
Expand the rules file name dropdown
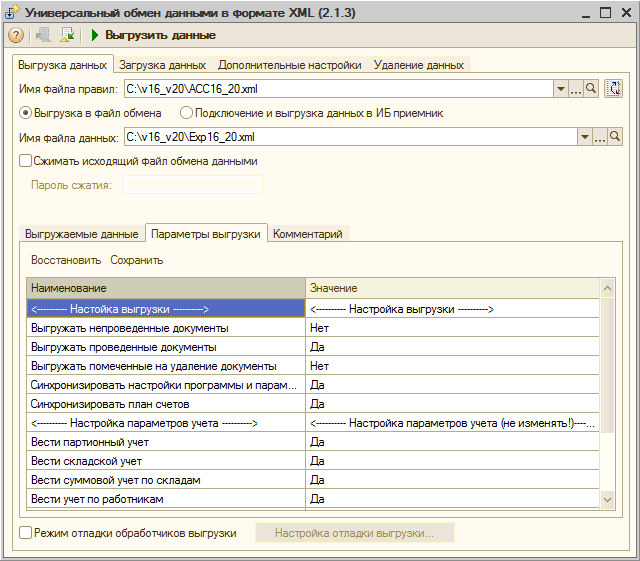[561, 89]
